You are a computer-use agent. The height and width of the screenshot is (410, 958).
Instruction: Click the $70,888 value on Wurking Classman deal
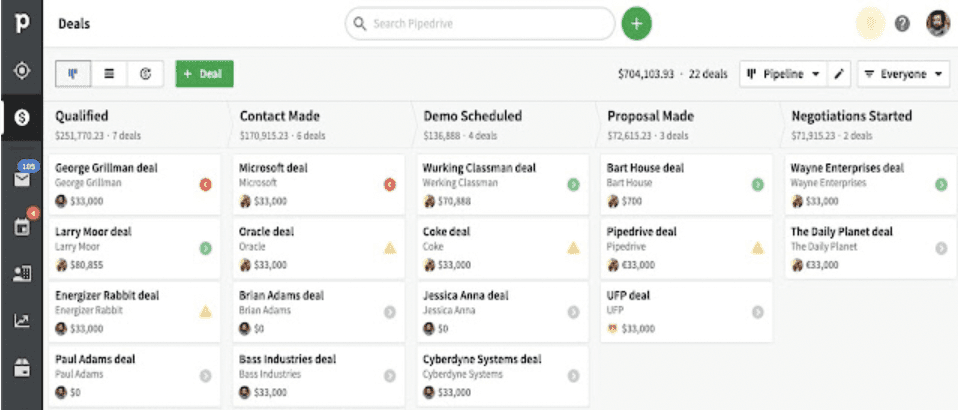tap(455, 201)
